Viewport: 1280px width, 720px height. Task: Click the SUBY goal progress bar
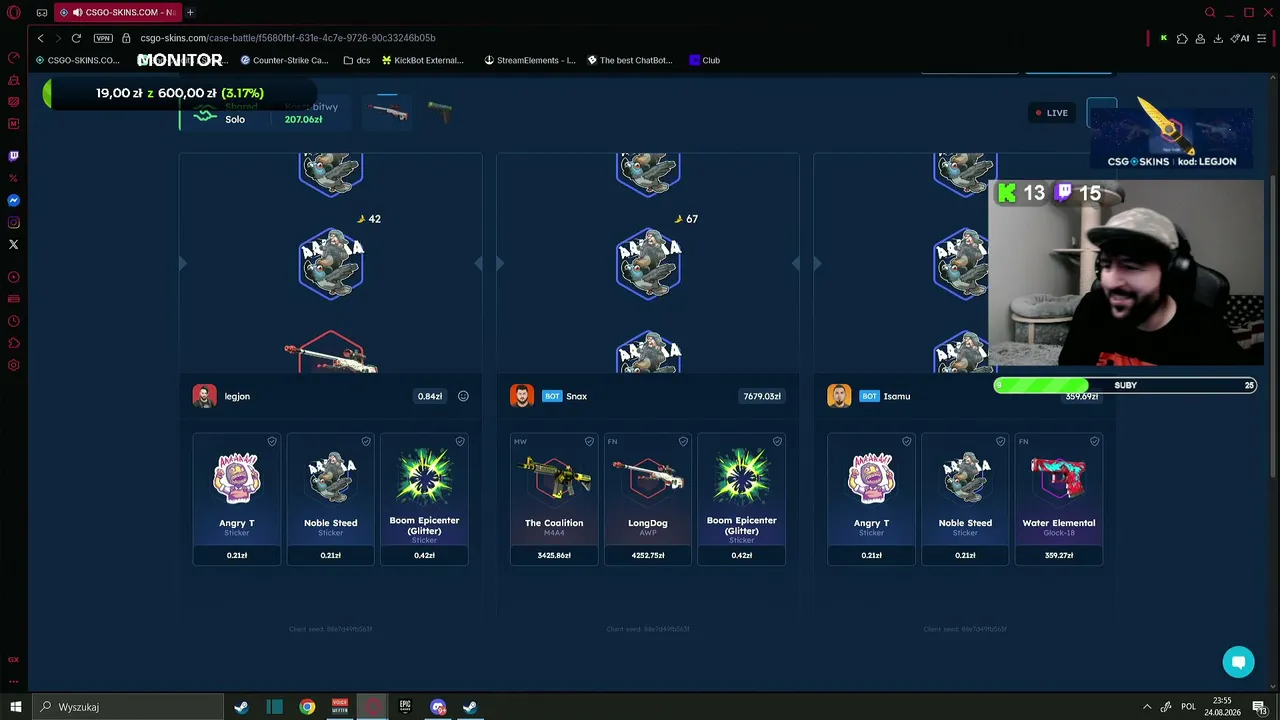pos(1125,385)
